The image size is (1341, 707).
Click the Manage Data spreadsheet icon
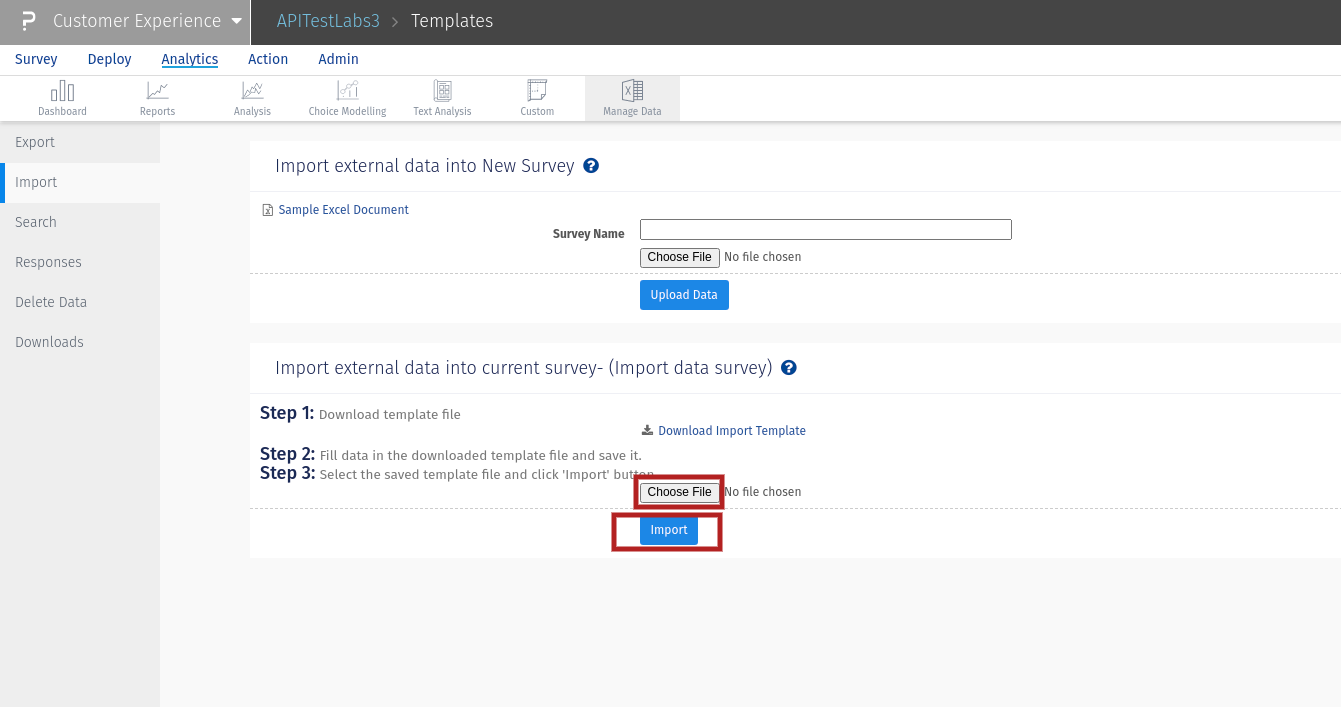[632, 92]
